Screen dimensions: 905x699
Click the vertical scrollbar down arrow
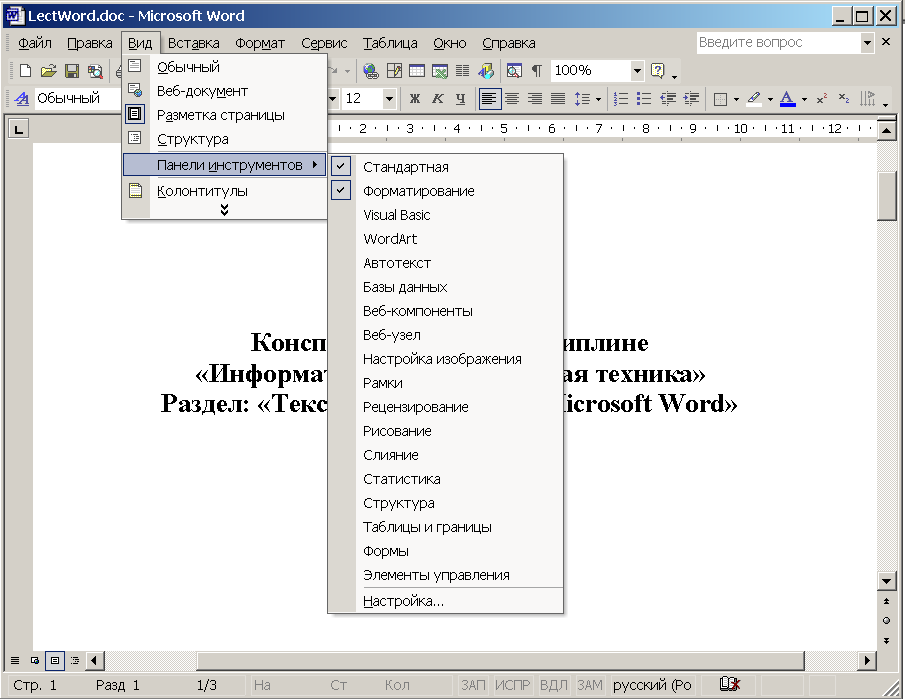[887, 581]
